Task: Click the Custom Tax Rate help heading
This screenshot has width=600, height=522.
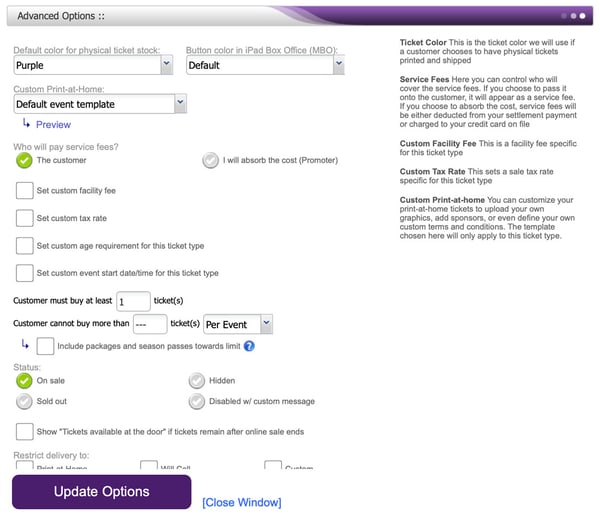Action: click(x=432, y=171)
